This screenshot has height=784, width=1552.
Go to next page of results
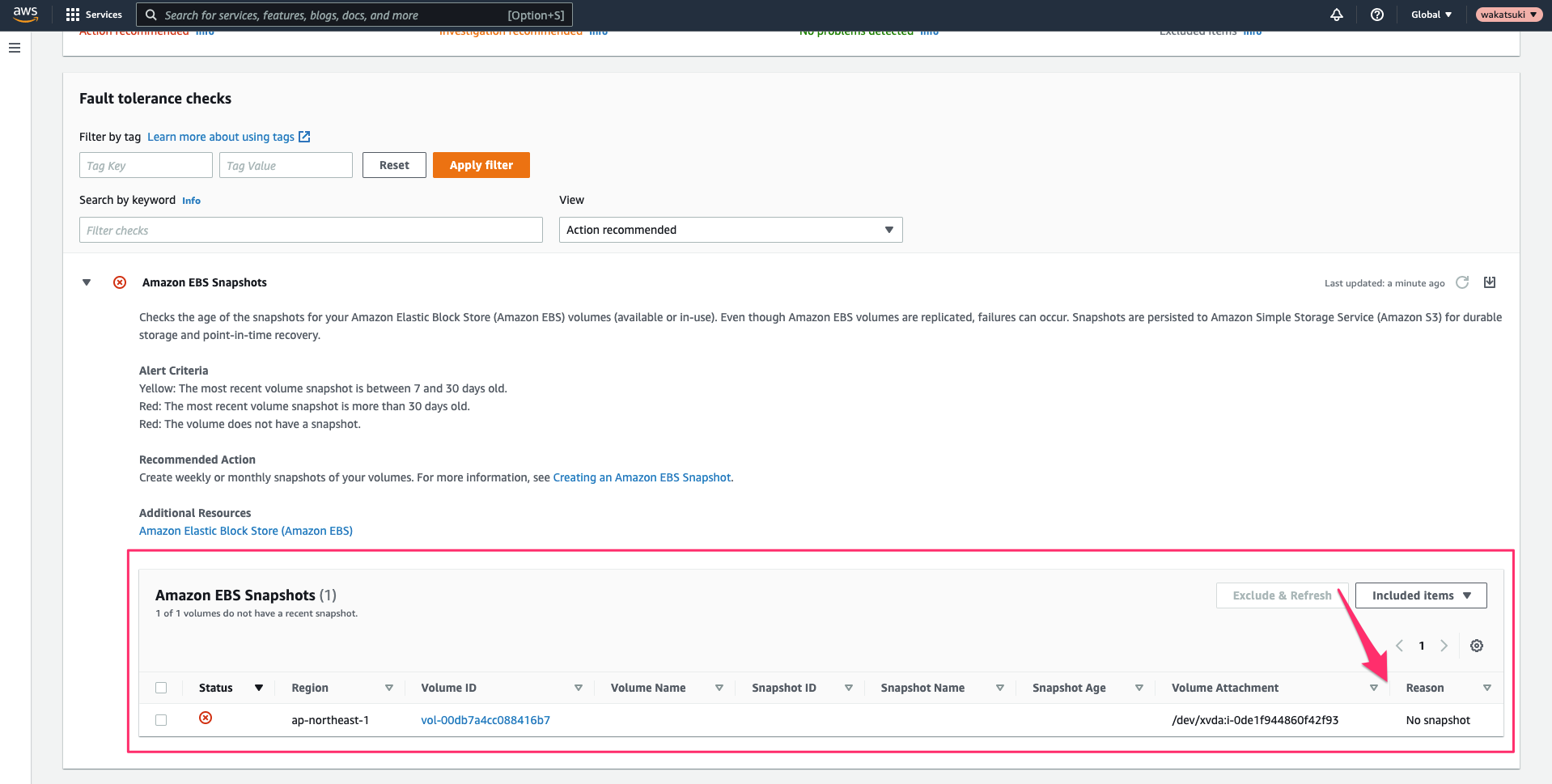point(1444,646)
